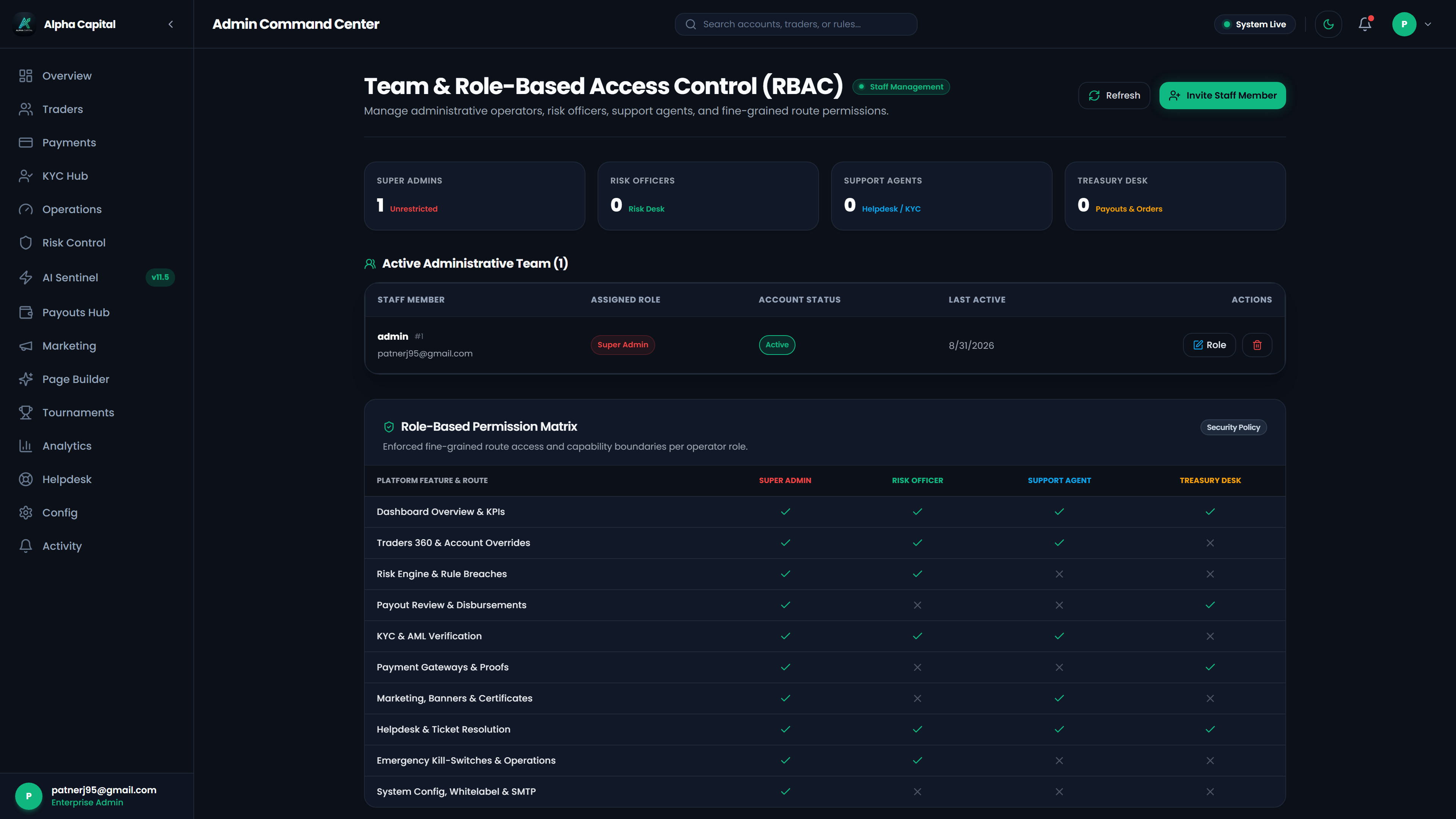Click the sidebar footer P avatar
Image resolution: width=1456 pixels, height=819 pixels.
29,796
